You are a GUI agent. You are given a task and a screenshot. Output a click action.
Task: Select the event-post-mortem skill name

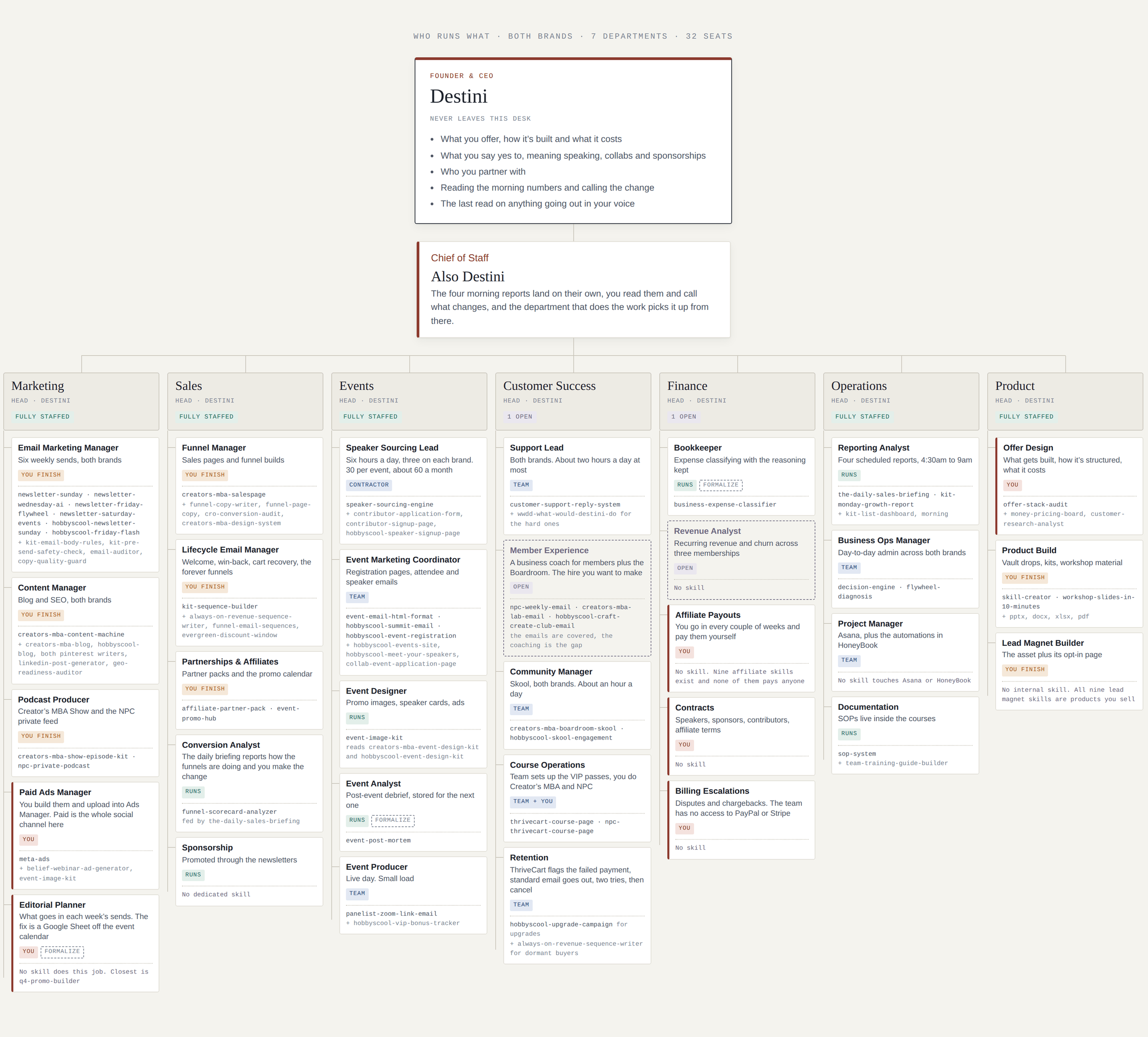point(378,841)
